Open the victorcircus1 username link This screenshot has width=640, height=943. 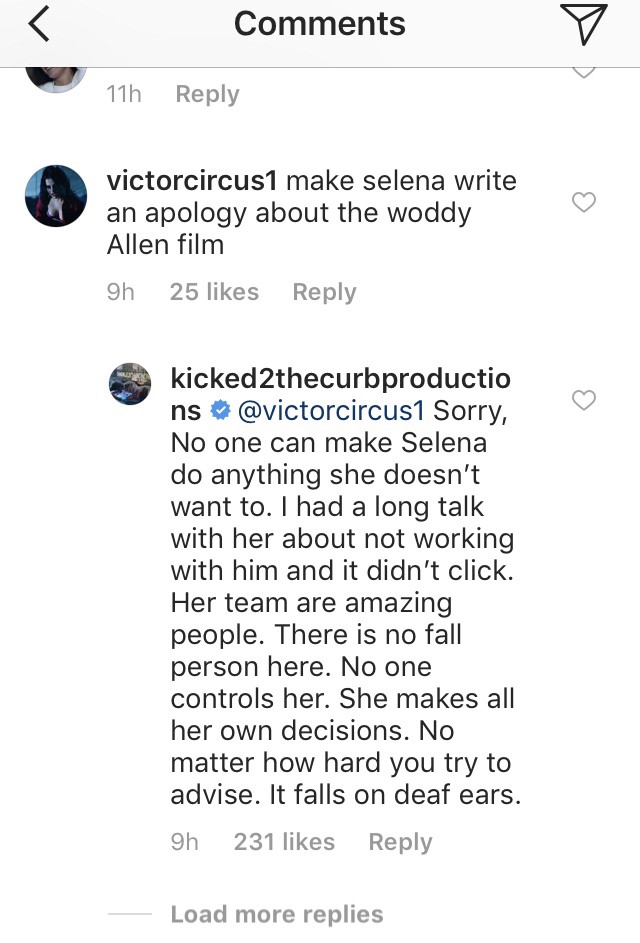tap(195, 181)
